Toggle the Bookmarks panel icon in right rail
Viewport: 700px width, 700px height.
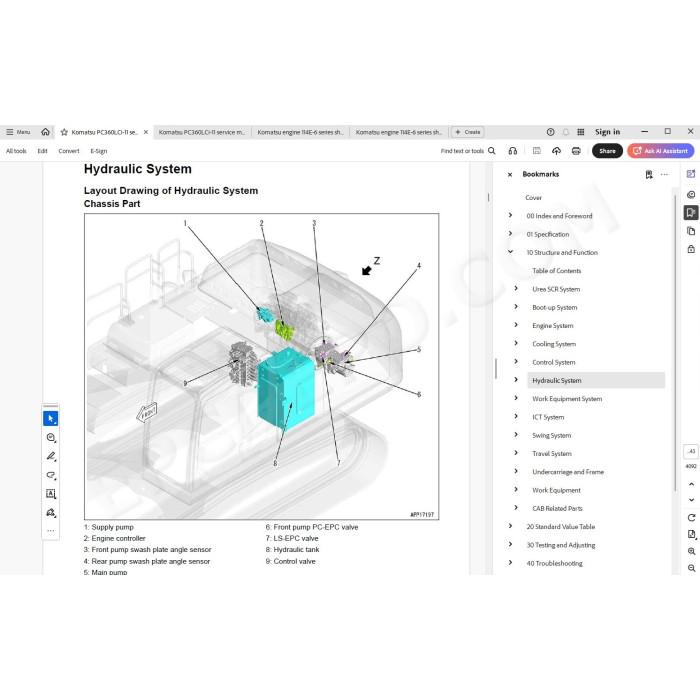(x=691, y=212)
